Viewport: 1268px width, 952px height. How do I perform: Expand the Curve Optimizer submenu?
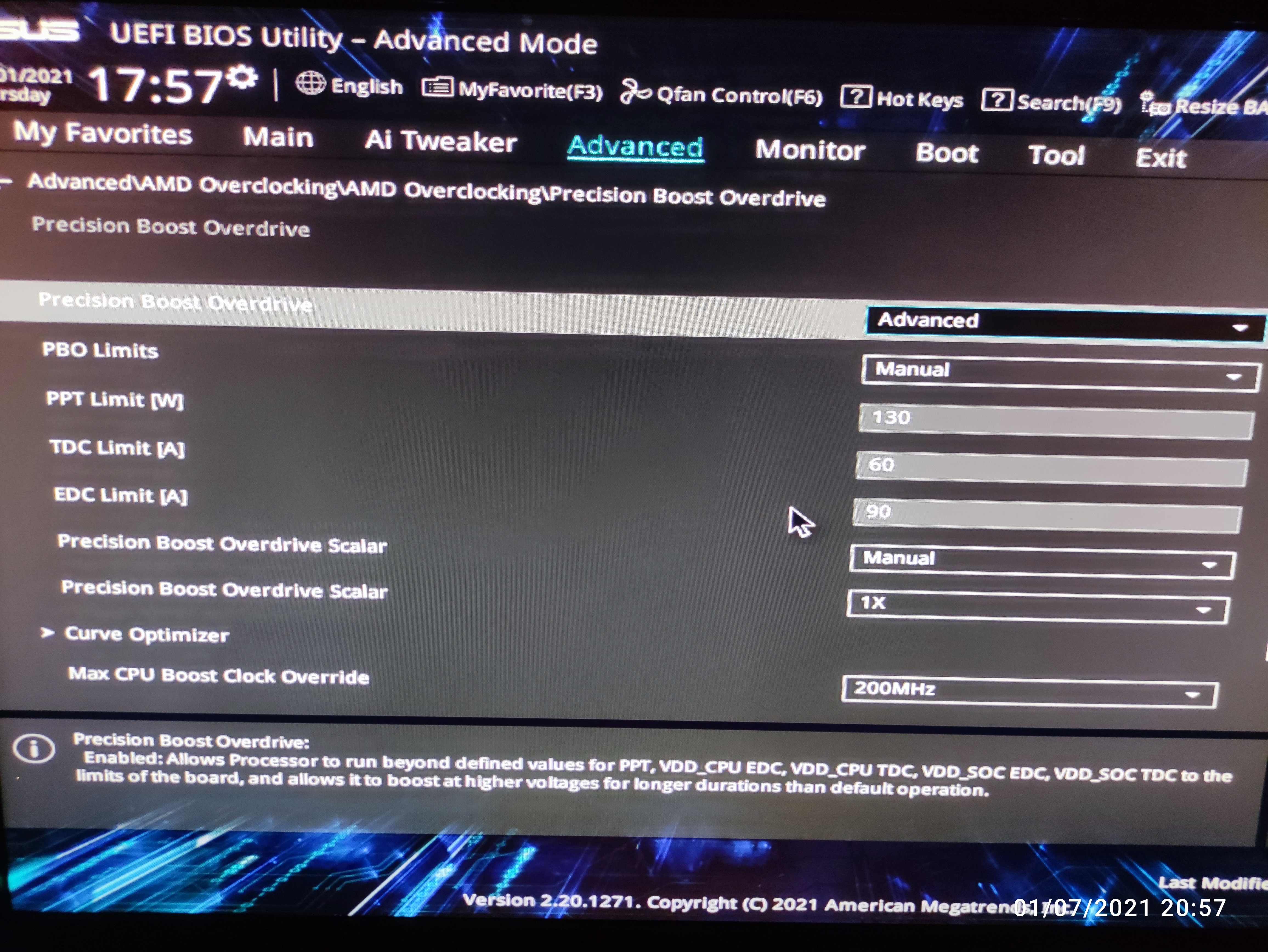tap(146, 634)
